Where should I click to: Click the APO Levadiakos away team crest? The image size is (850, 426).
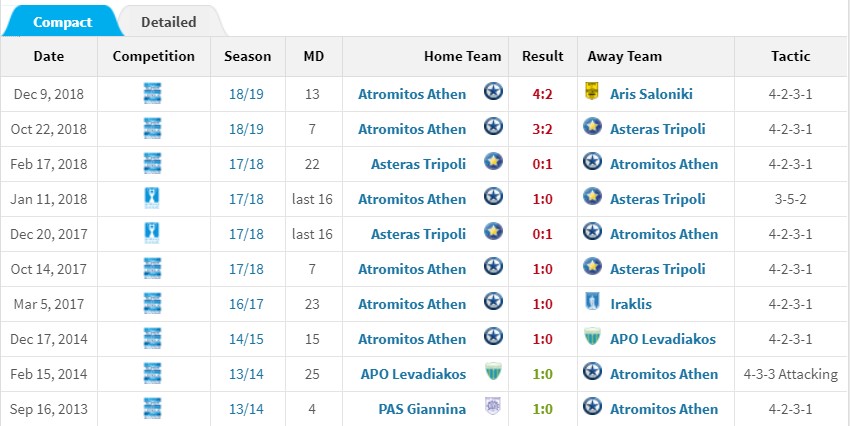[x=592, y=337]
